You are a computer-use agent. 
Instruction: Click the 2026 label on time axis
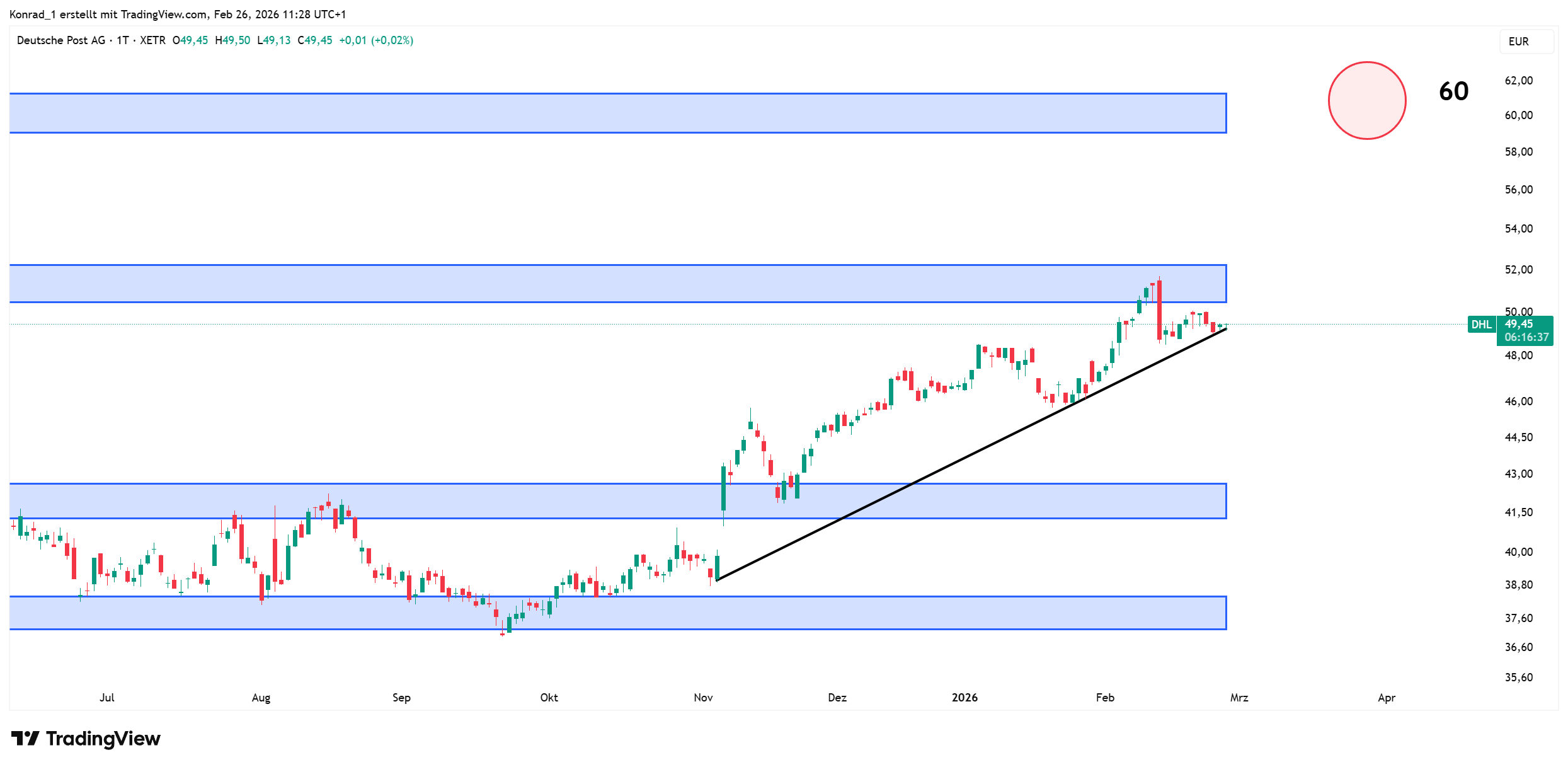(964, 697)
